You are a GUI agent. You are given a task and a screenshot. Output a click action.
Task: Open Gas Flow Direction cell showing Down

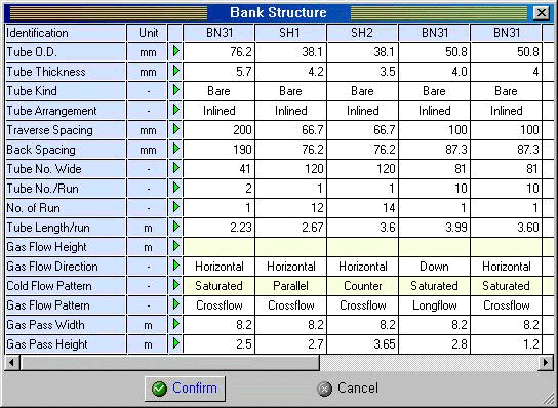pos(434,266)
